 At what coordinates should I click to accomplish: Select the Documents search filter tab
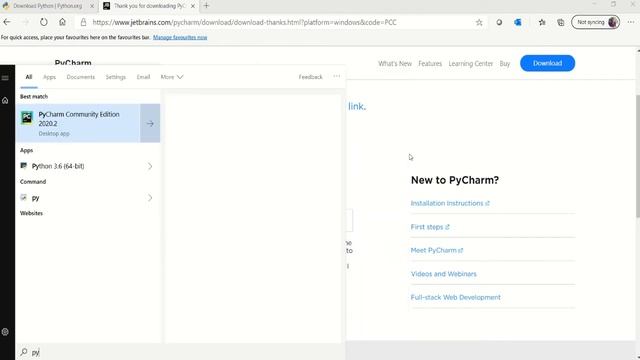tap(80, 77)
